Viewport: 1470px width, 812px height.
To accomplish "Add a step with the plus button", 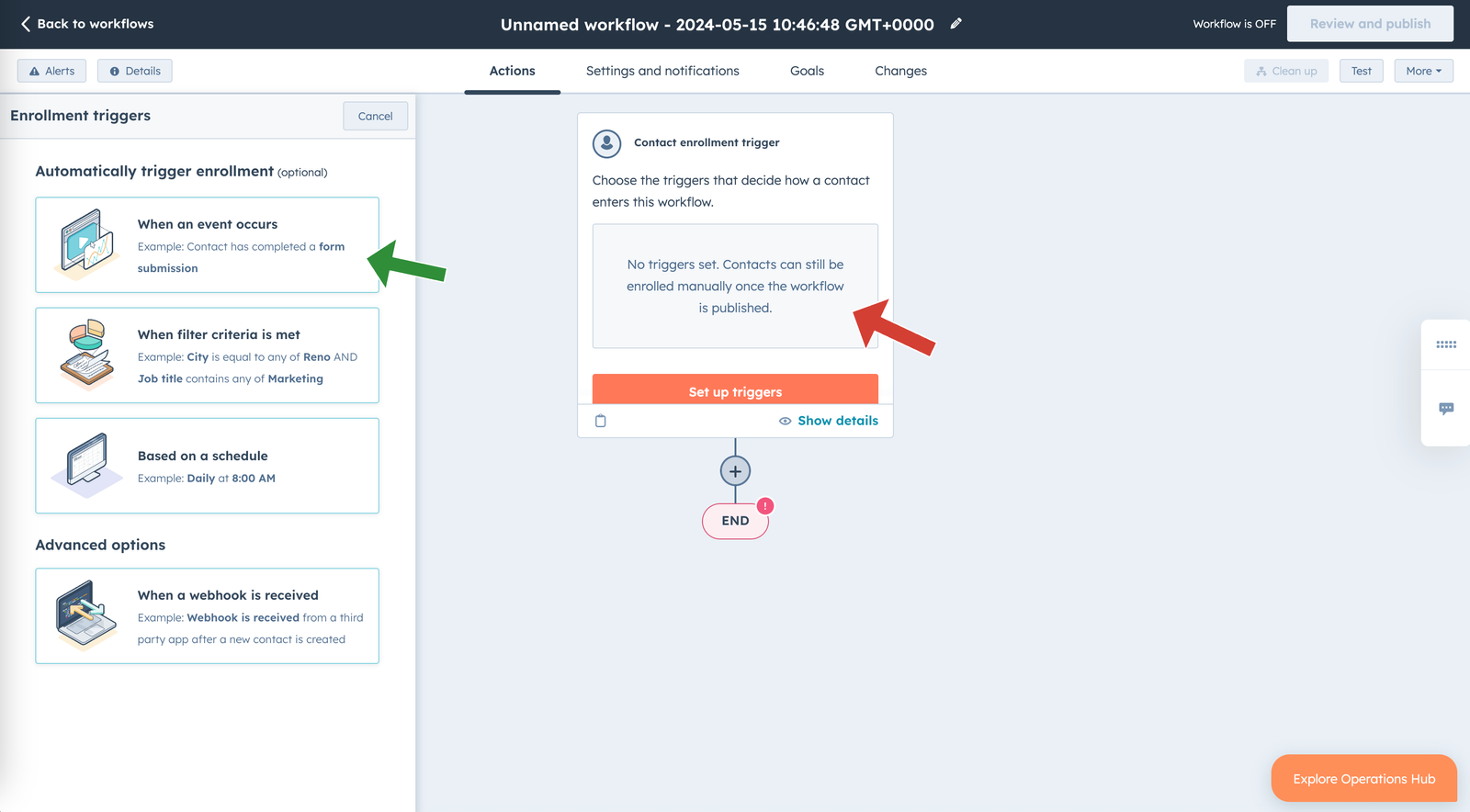I will coord(735,471).
